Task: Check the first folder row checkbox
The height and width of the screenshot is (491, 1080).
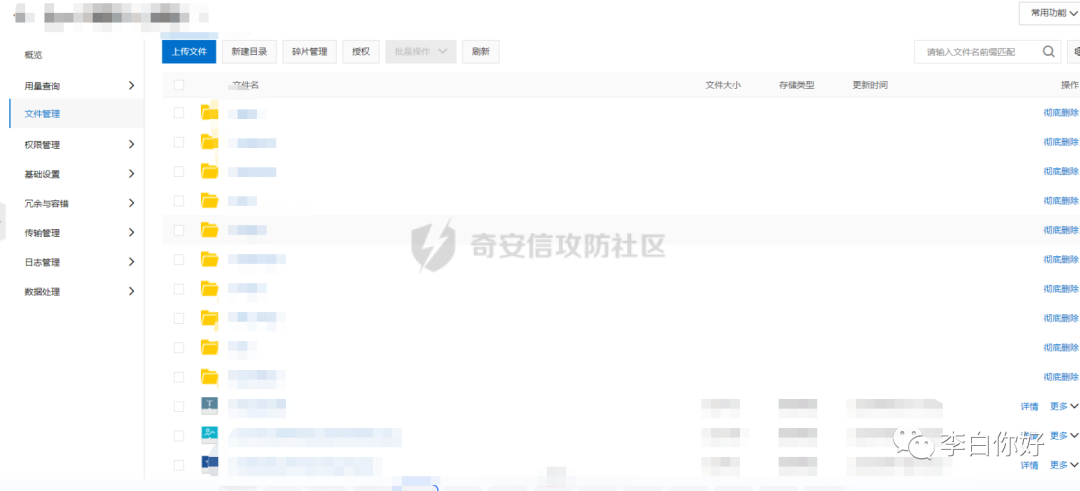Action: click(179, 113)
